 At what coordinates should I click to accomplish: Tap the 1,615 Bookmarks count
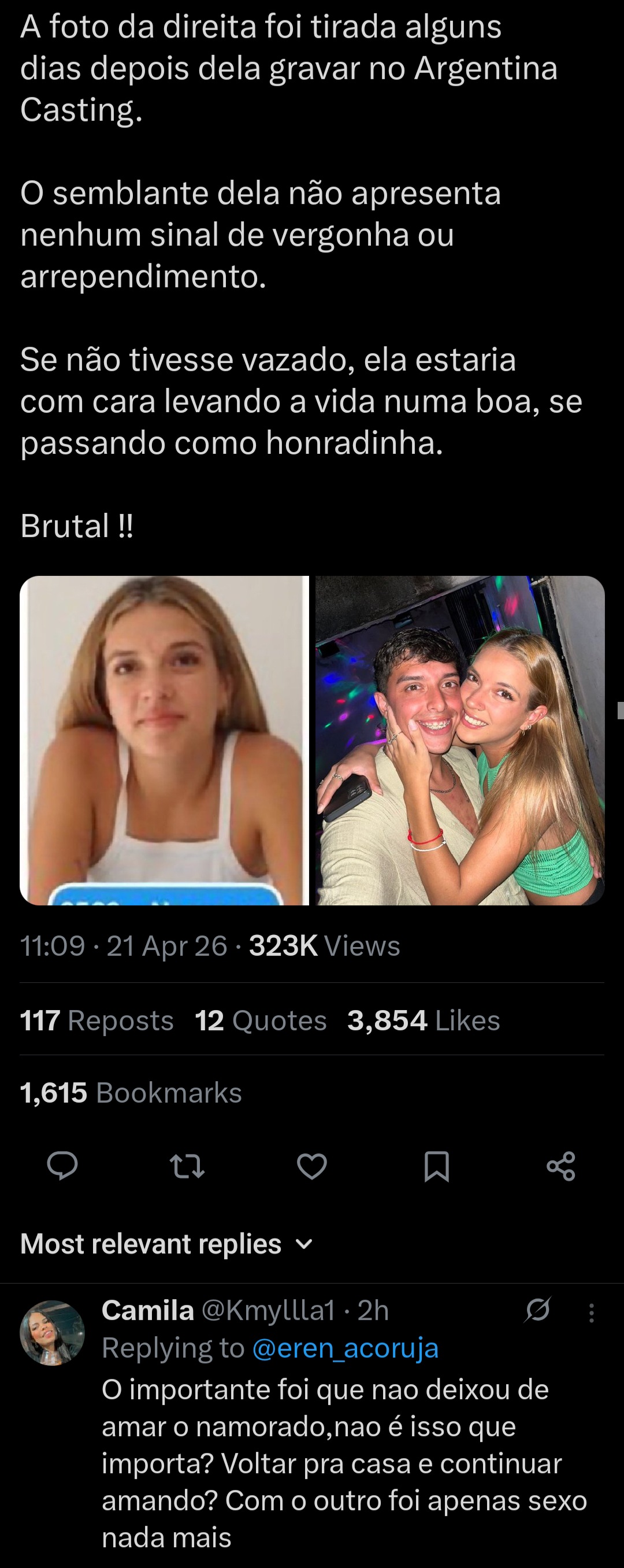[x=131, y=1093]
